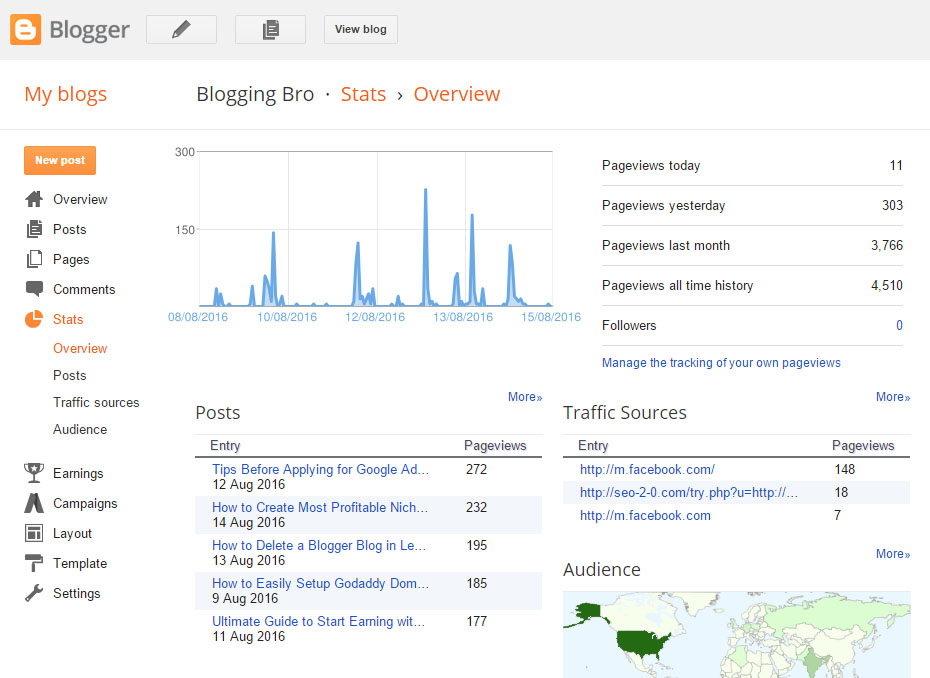The height and width of the screenshot is (678, 930).
Task: Open Pages in sidebar
Action: pyautogui.click(x=71, y=259)
